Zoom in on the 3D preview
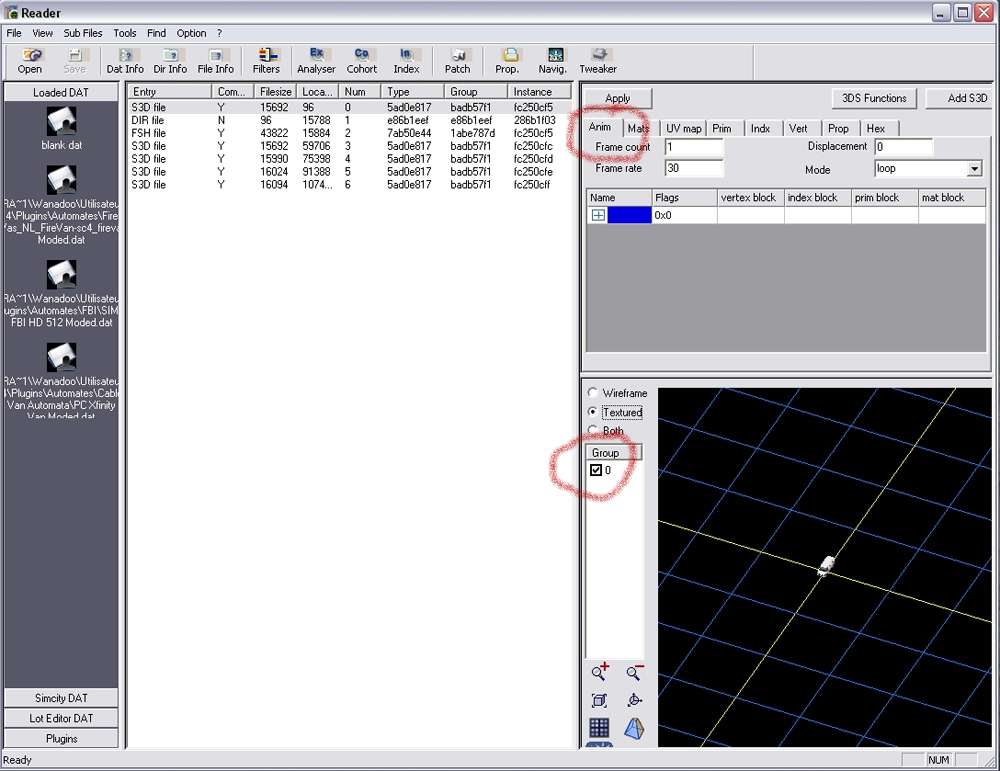 tap(600, 672)
